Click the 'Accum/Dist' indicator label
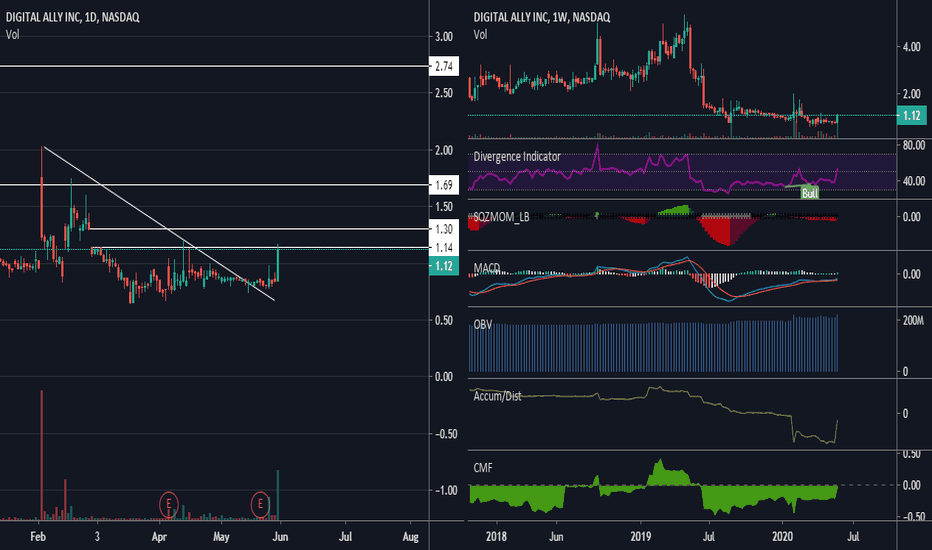932x550 pixels. point(497,396)
